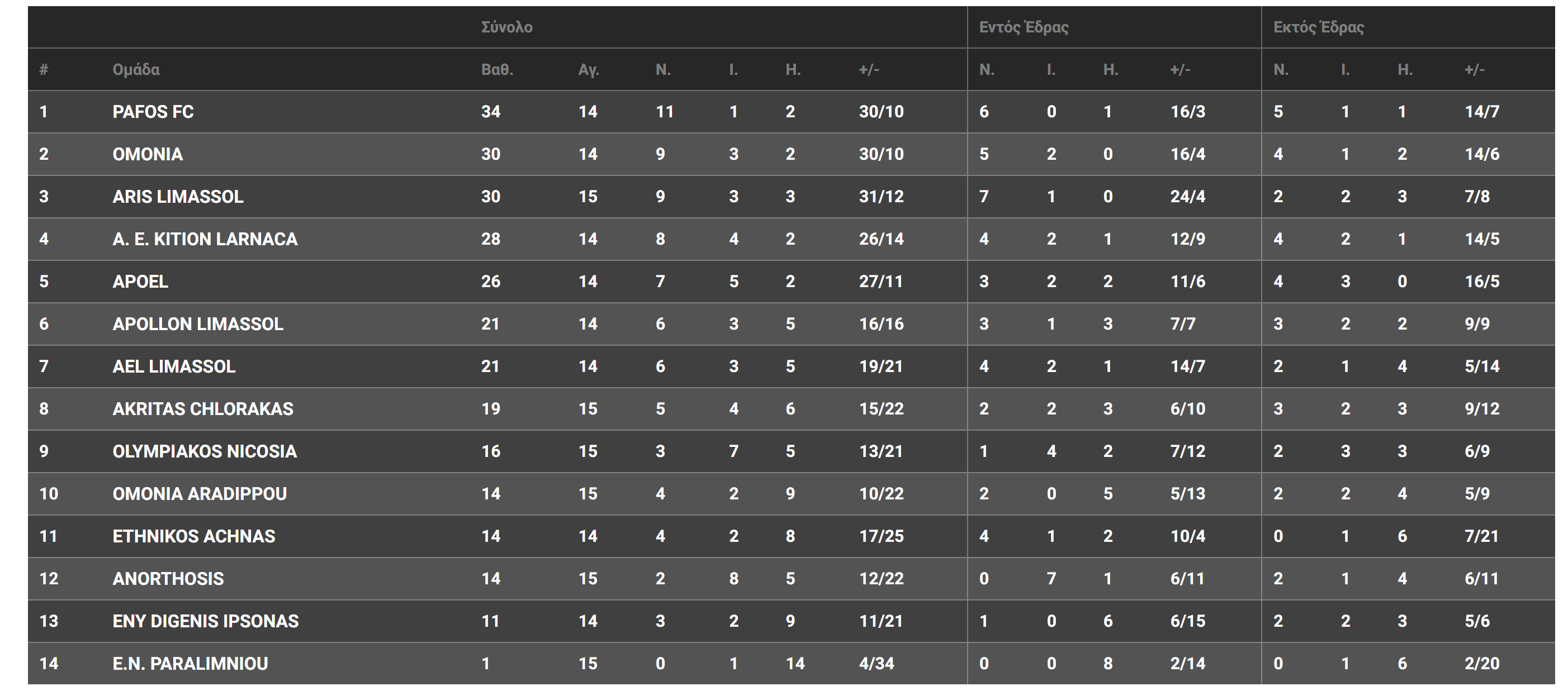
Task: Click ENY DIGENIS IPSONAS team name
Action: (x=205, y=621)
